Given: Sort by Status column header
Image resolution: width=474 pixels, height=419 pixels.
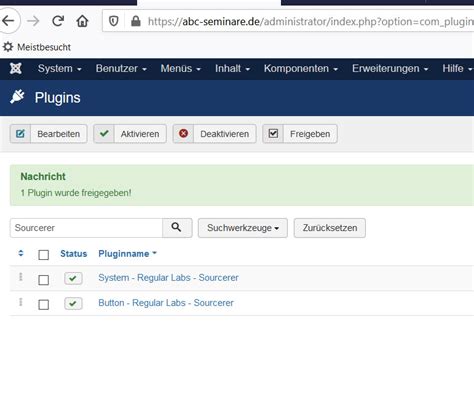Looking at the screenshot, I should (73, 254).
